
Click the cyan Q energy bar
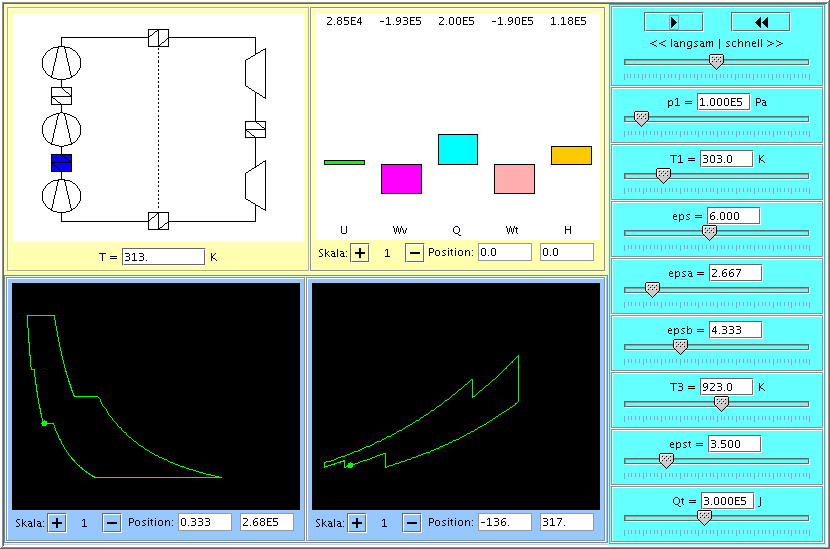click(x=458, y=149)
